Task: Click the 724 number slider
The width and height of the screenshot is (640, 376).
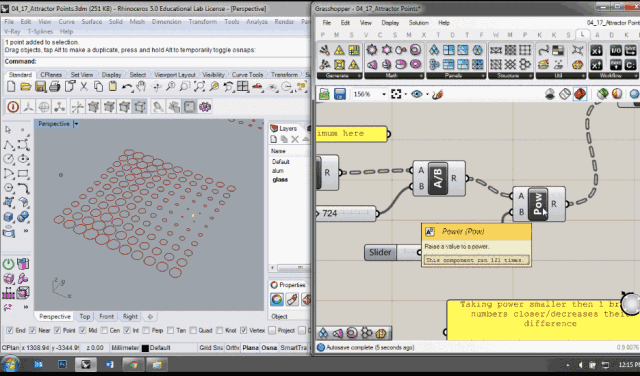Action: click(x=347, y=213)
